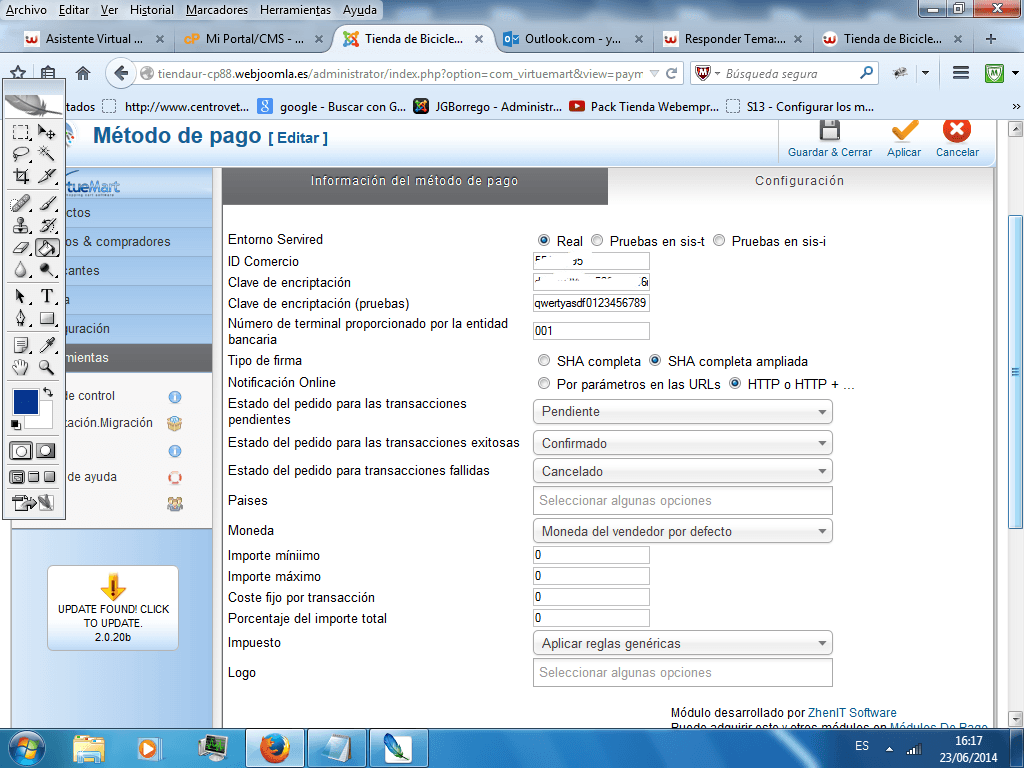This screenshot has width=1024, height=768.
Task: Select the Slice tool
Action: pos(46,176)
